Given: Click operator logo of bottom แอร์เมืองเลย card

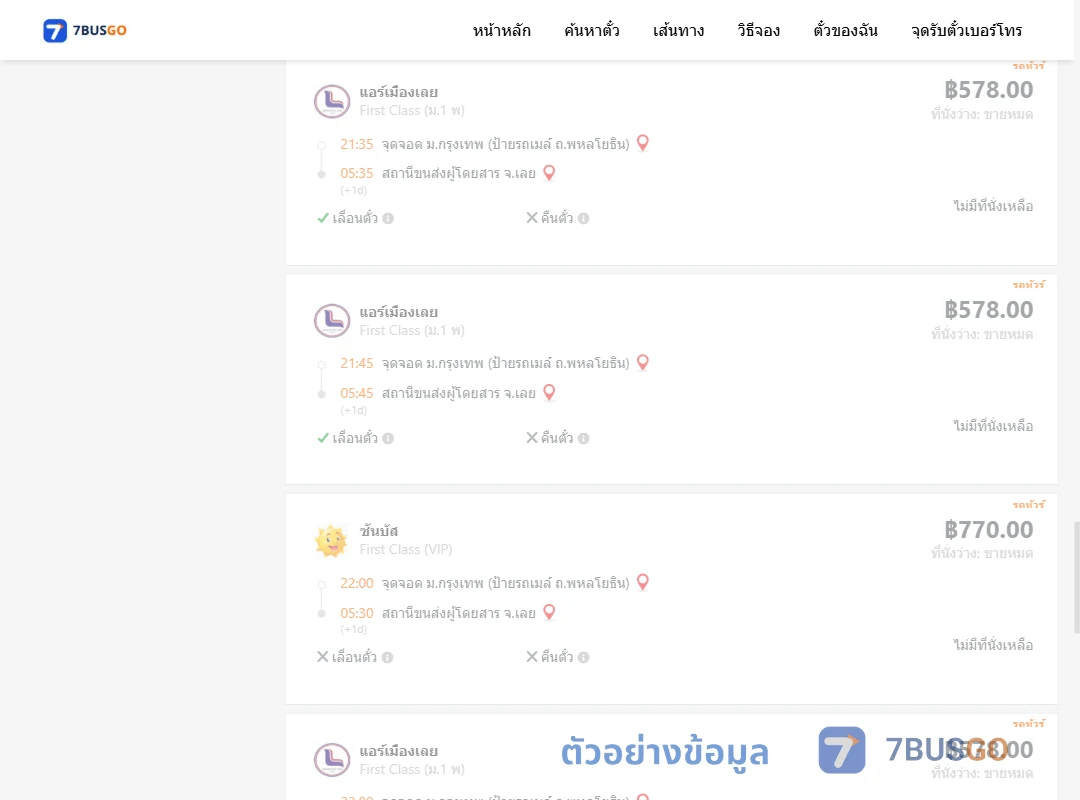Looking at the screenshot, I should (332, 759).
